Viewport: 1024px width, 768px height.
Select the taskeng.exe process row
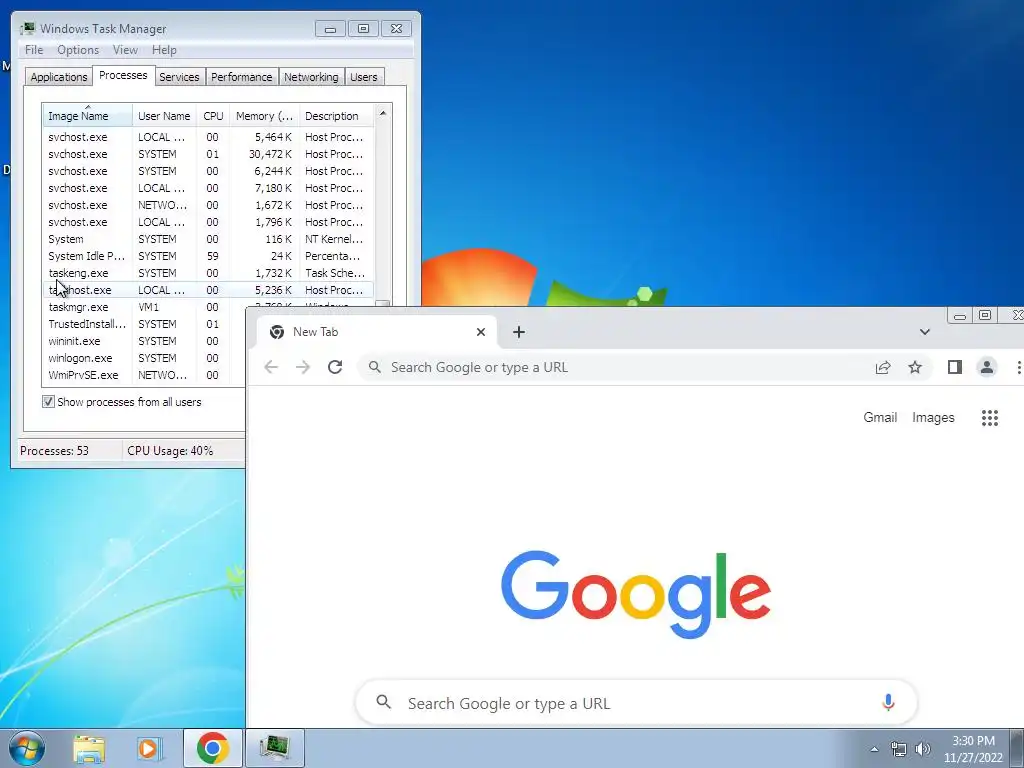coord(208,273)
